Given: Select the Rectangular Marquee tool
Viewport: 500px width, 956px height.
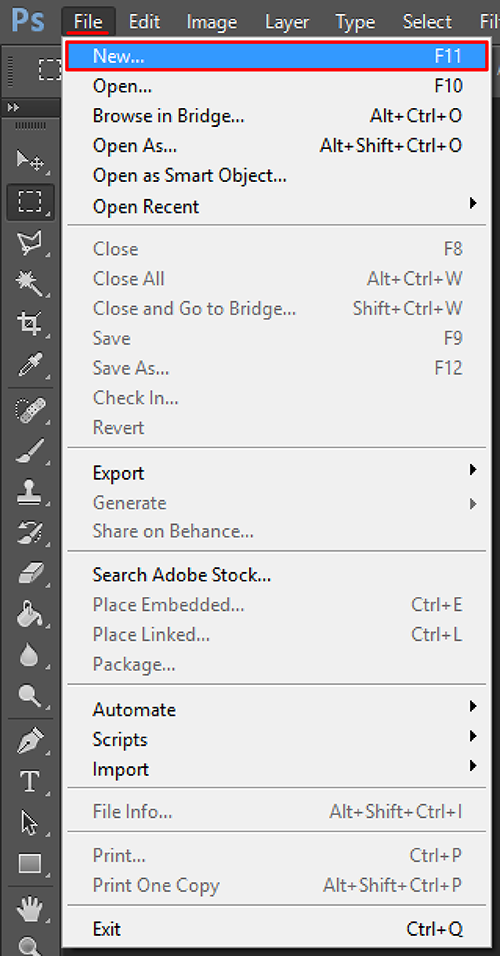Looking at the screenshot, I should pyautogui.click(x=30, y=202).
